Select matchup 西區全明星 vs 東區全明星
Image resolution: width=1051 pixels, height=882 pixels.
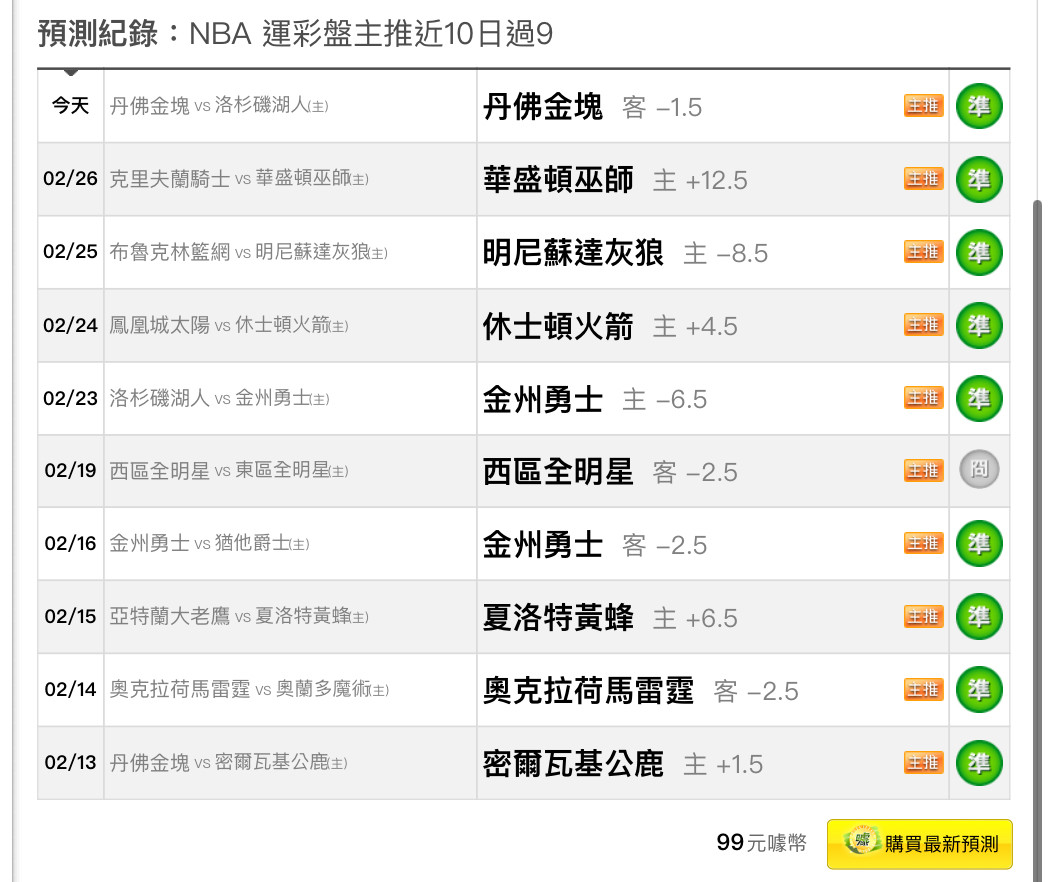tap(229, 470)
